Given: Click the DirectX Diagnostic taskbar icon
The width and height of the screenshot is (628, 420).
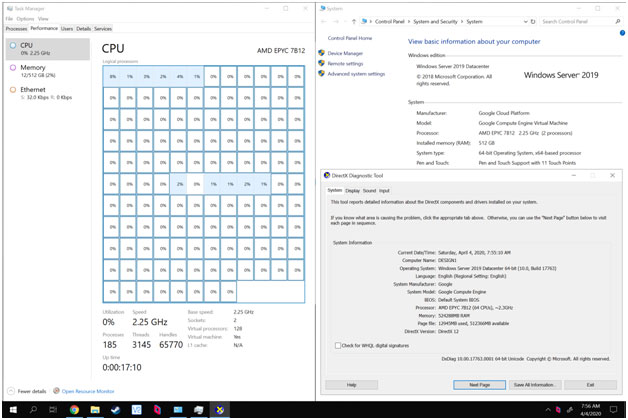Looking at the screenshot, I should point(219,410).
